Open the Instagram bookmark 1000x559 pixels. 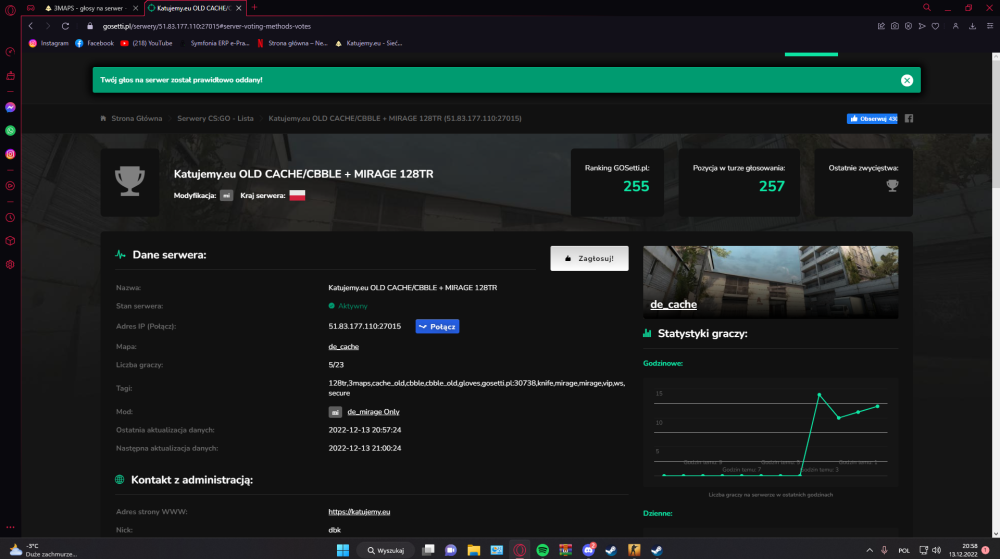coord(49,43)
